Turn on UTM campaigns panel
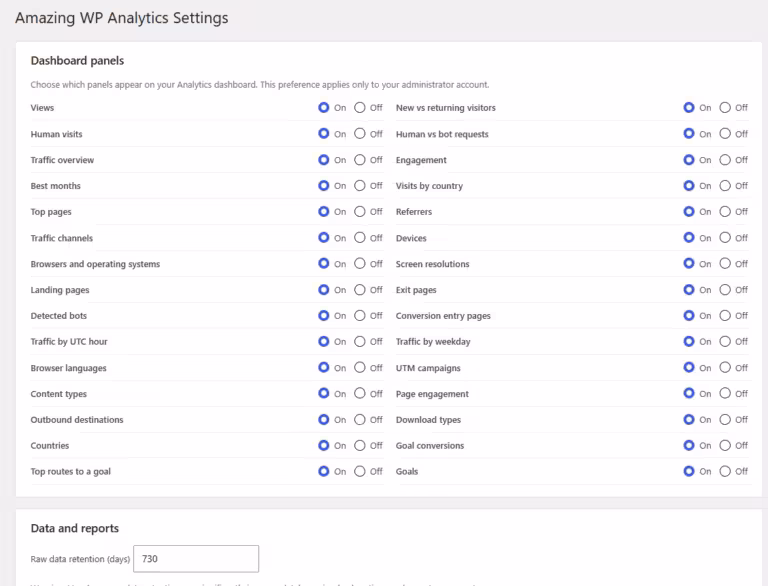Viewport: 768px width, 586px height. pos(689,367)
